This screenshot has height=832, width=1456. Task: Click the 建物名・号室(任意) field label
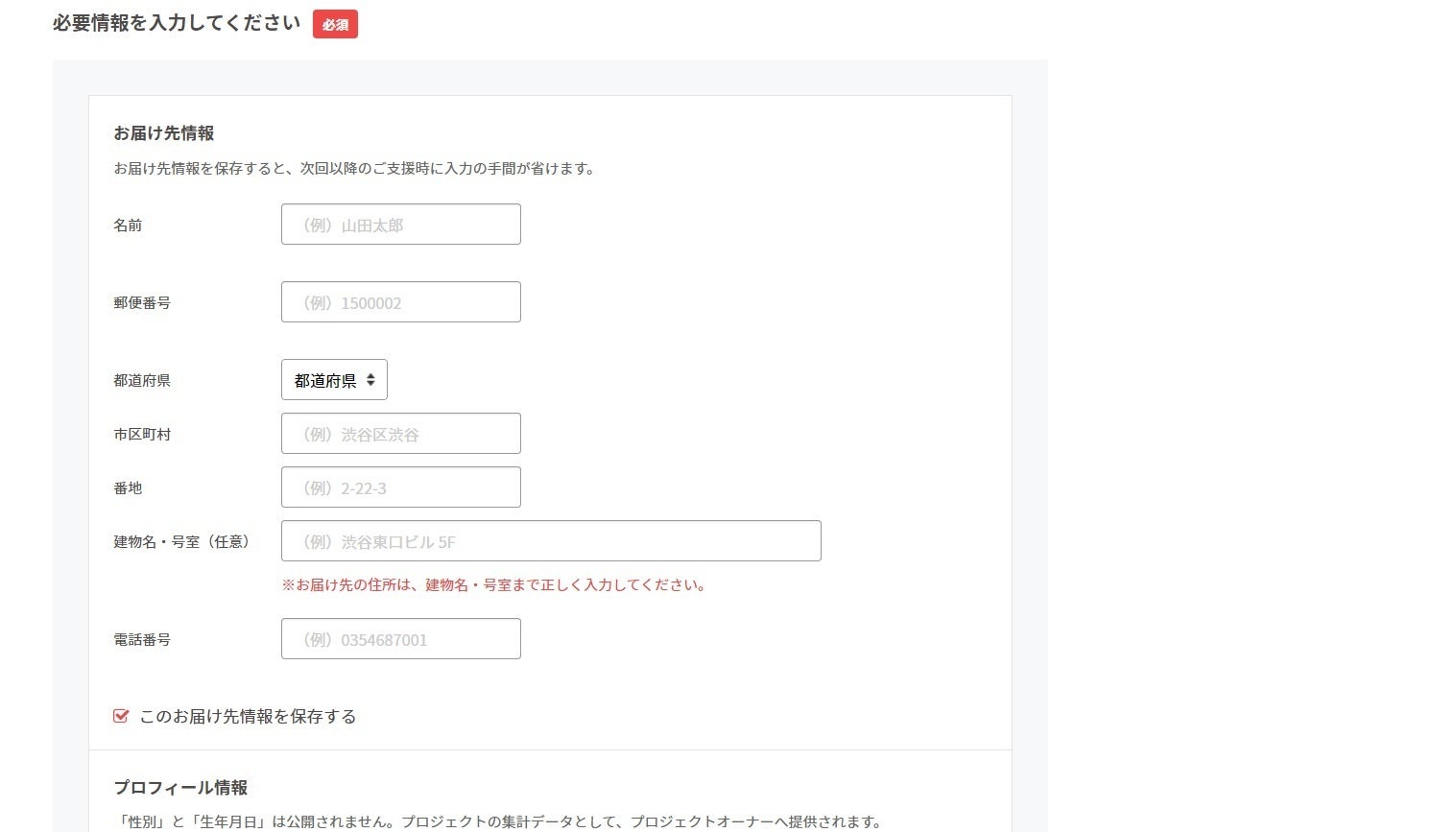(182, 542)
